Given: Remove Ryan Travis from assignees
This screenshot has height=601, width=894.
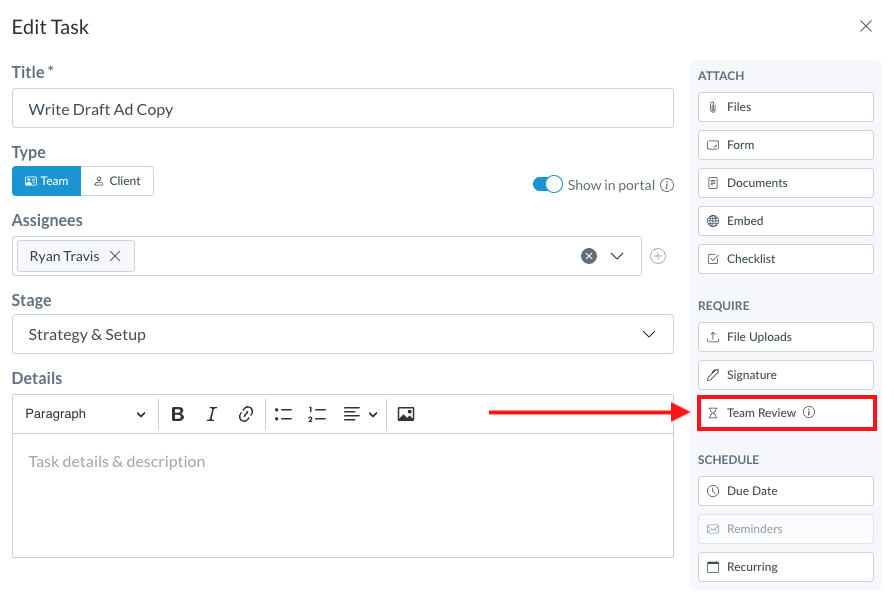Looking at the screenshot, I should point(115,256).
